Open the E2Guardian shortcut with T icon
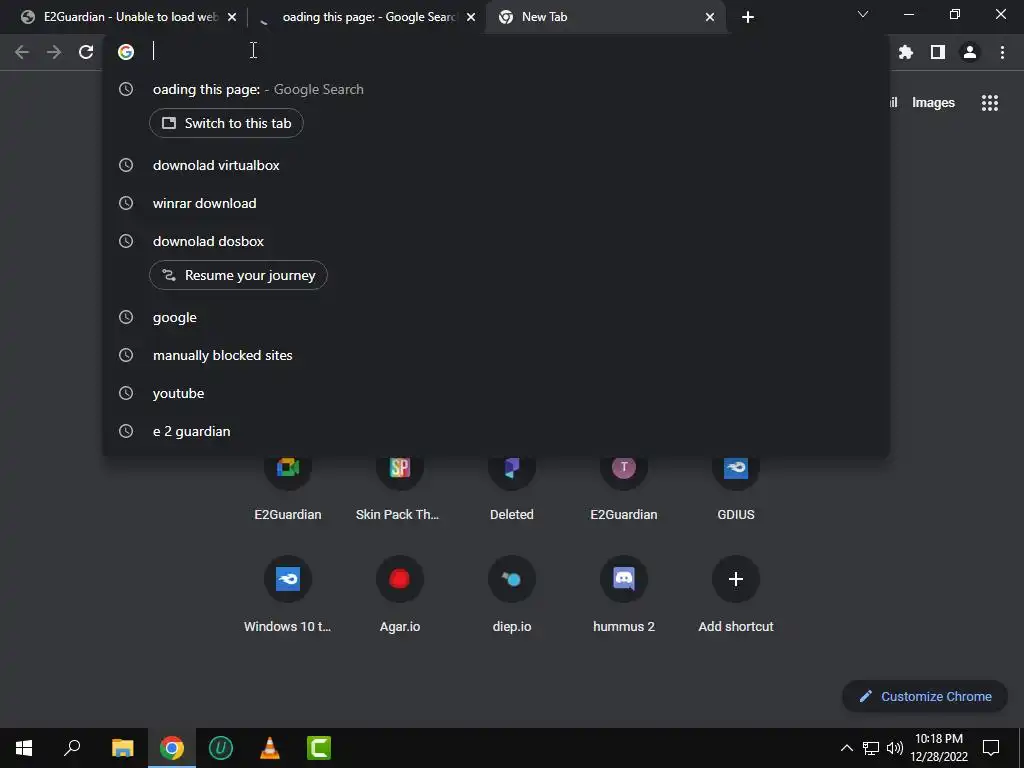Screen dimensions: 1024x768 coord(624,483)
